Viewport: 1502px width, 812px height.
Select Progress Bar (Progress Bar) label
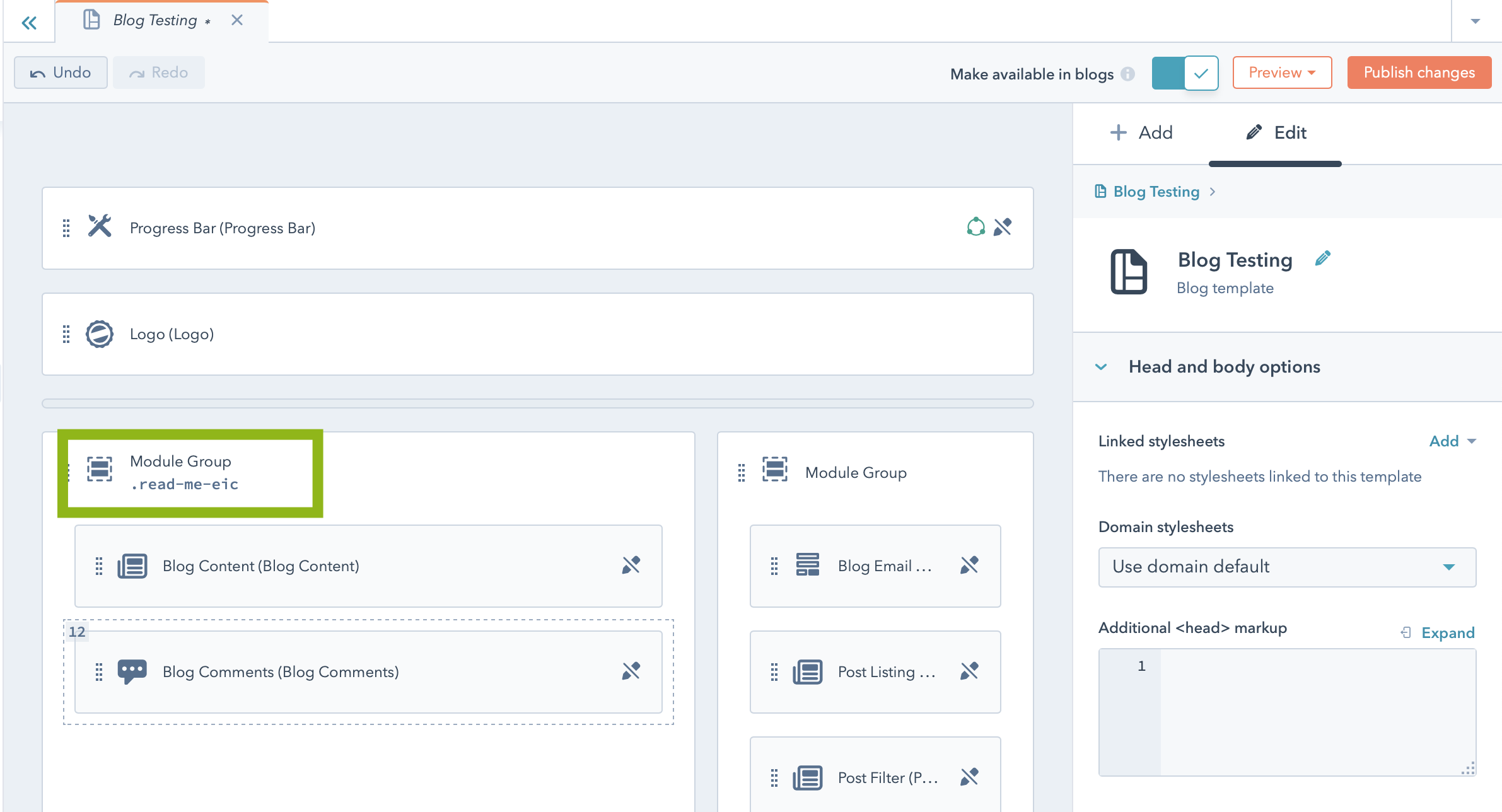click(x=223, y=228)
